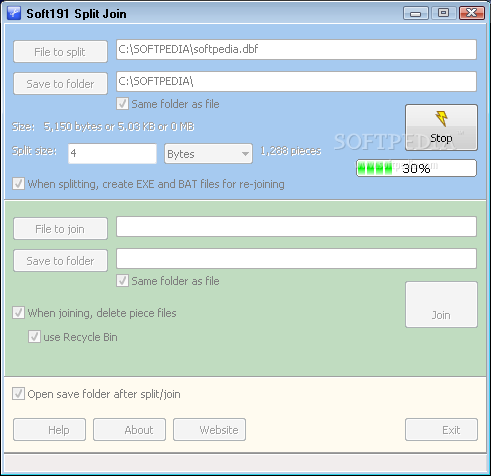491x476 pixels.
Task: Minimize the Split Join window
Action: (416, 13)
